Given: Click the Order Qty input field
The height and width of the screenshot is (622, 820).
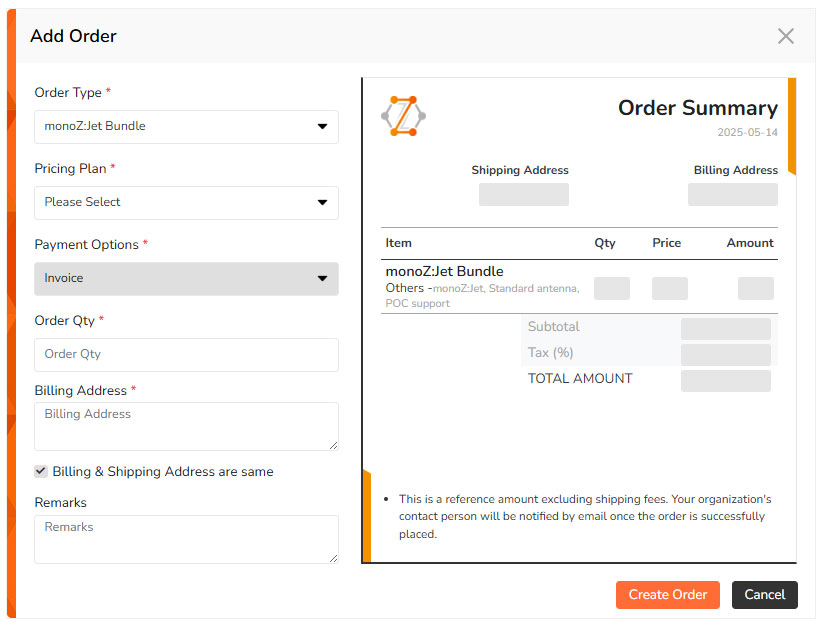Looking at the screenshot, I should pos(186,354).
